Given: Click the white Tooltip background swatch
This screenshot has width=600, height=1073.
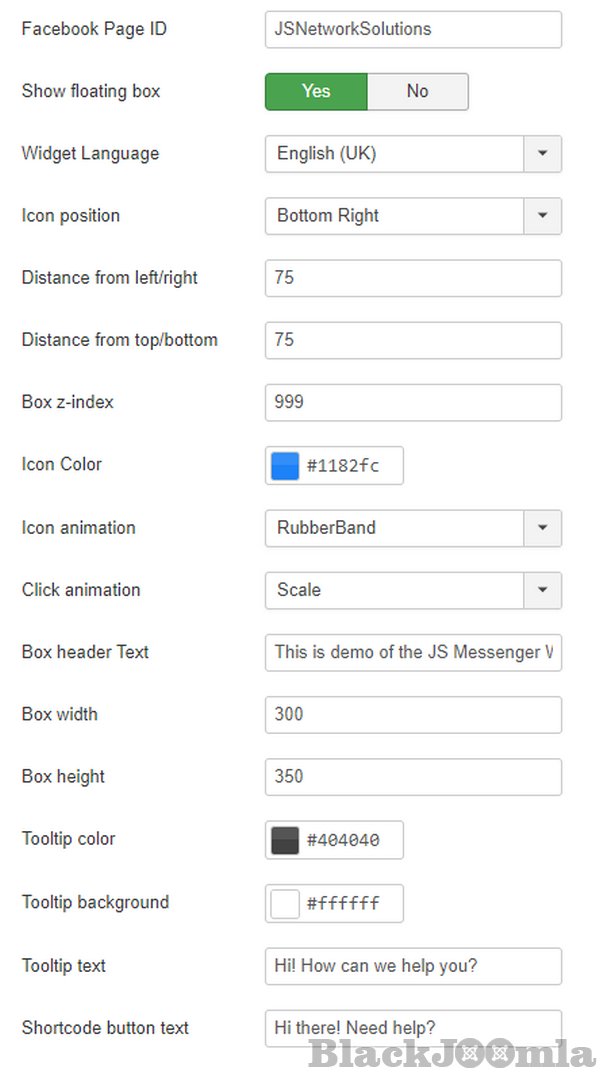Looking at the screenshot, I should (x=285, y=903).
